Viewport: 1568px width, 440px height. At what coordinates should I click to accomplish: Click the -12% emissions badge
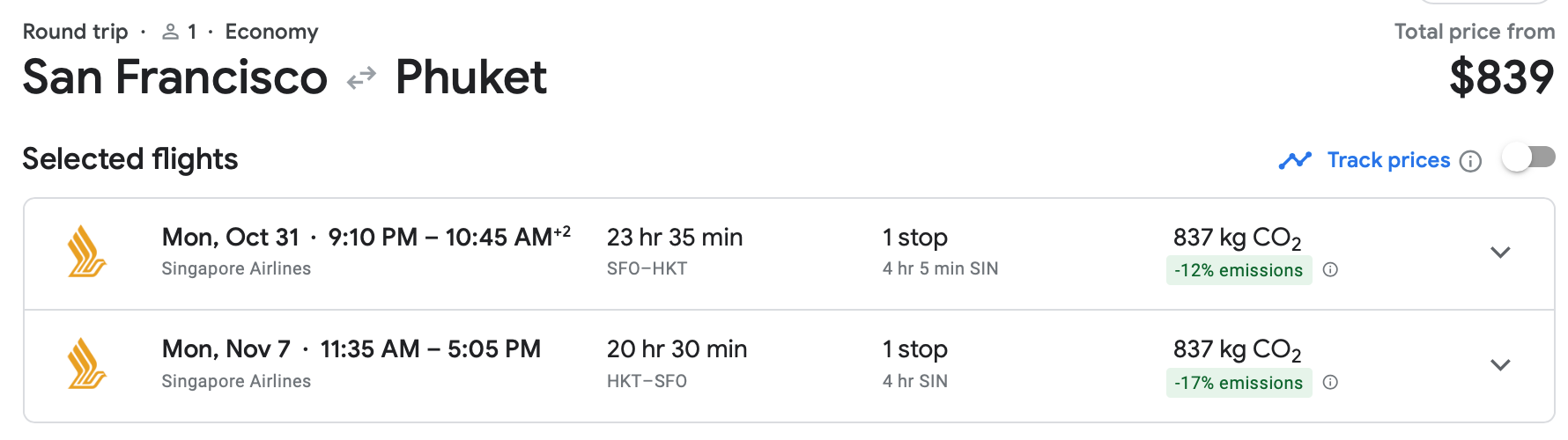pyautogui.click(x=1238, y=270)
